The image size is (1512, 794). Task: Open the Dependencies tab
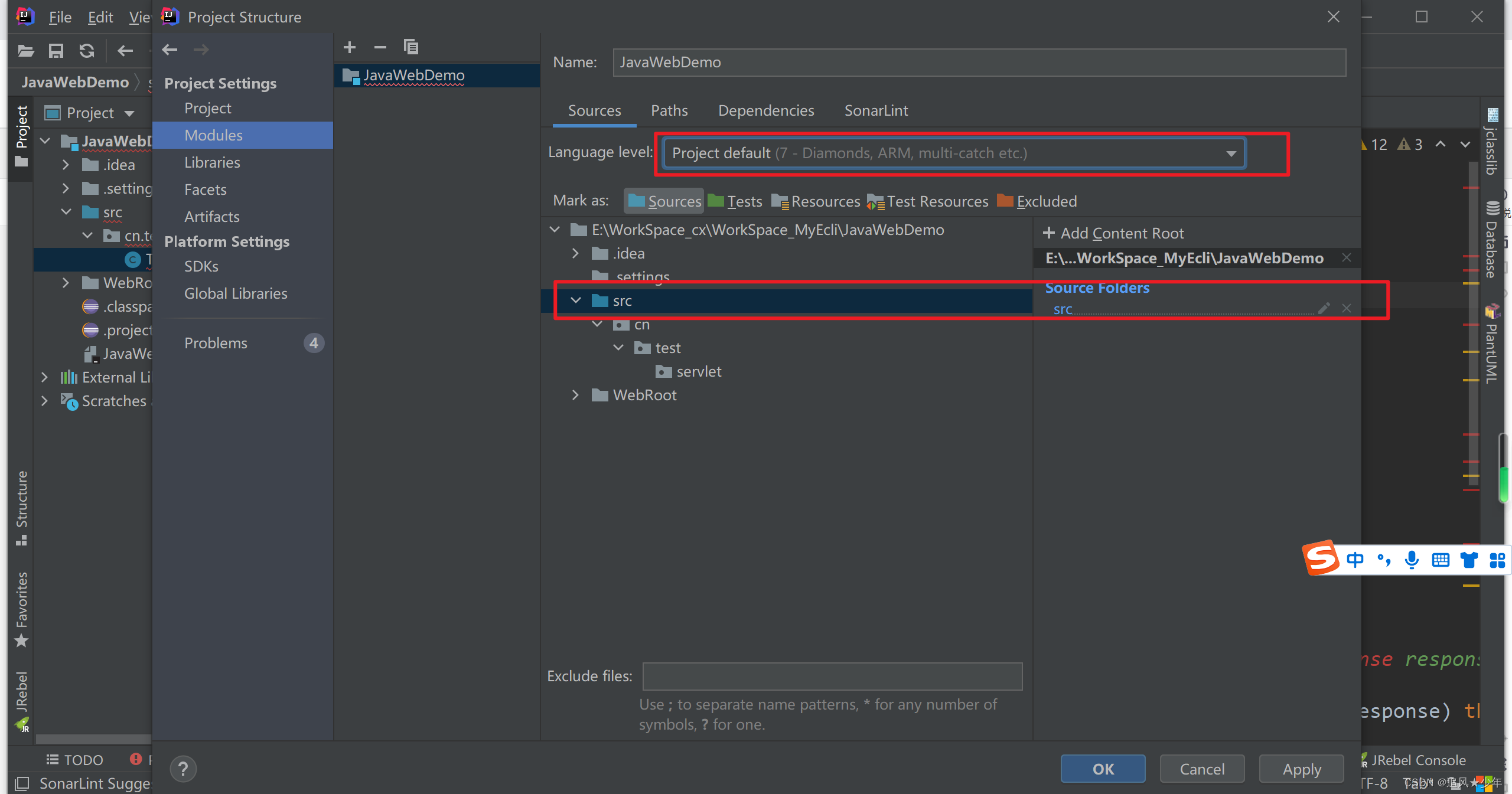[767, 110]
